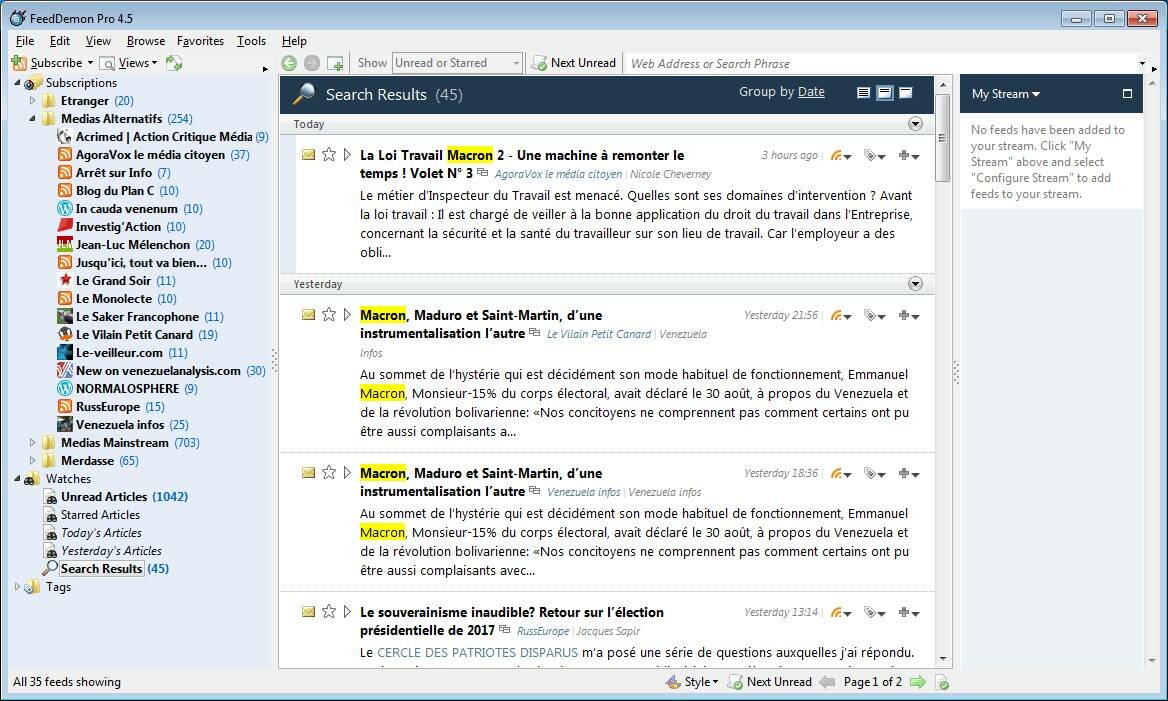1168x701 pixels.
Task: Open the Tools menu
Action: (x=251, y=41)
